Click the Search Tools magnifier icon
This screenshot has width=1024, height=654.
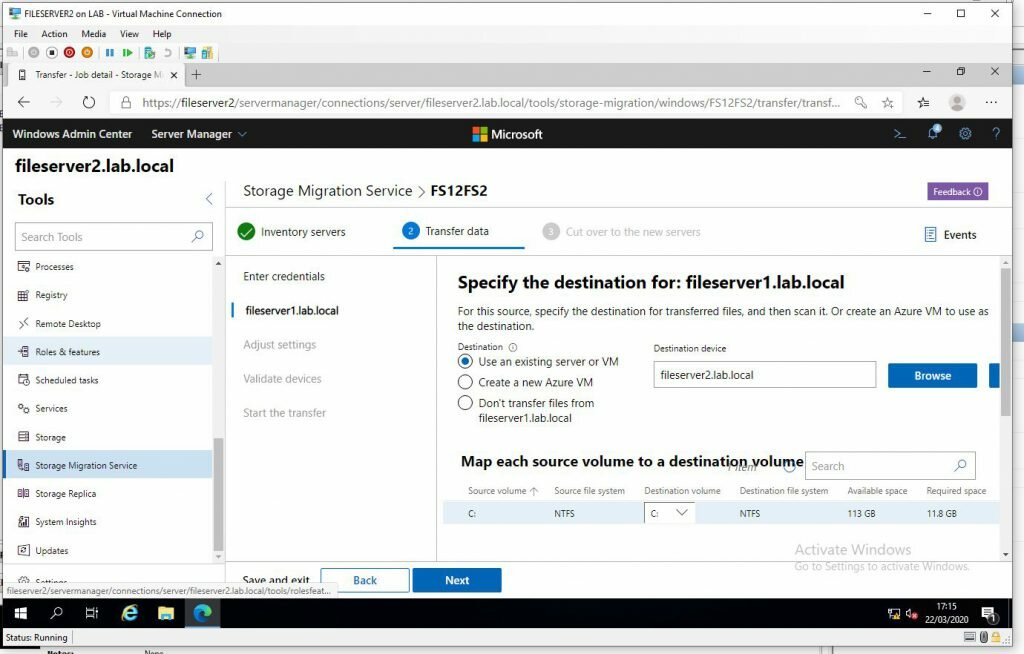198,237
